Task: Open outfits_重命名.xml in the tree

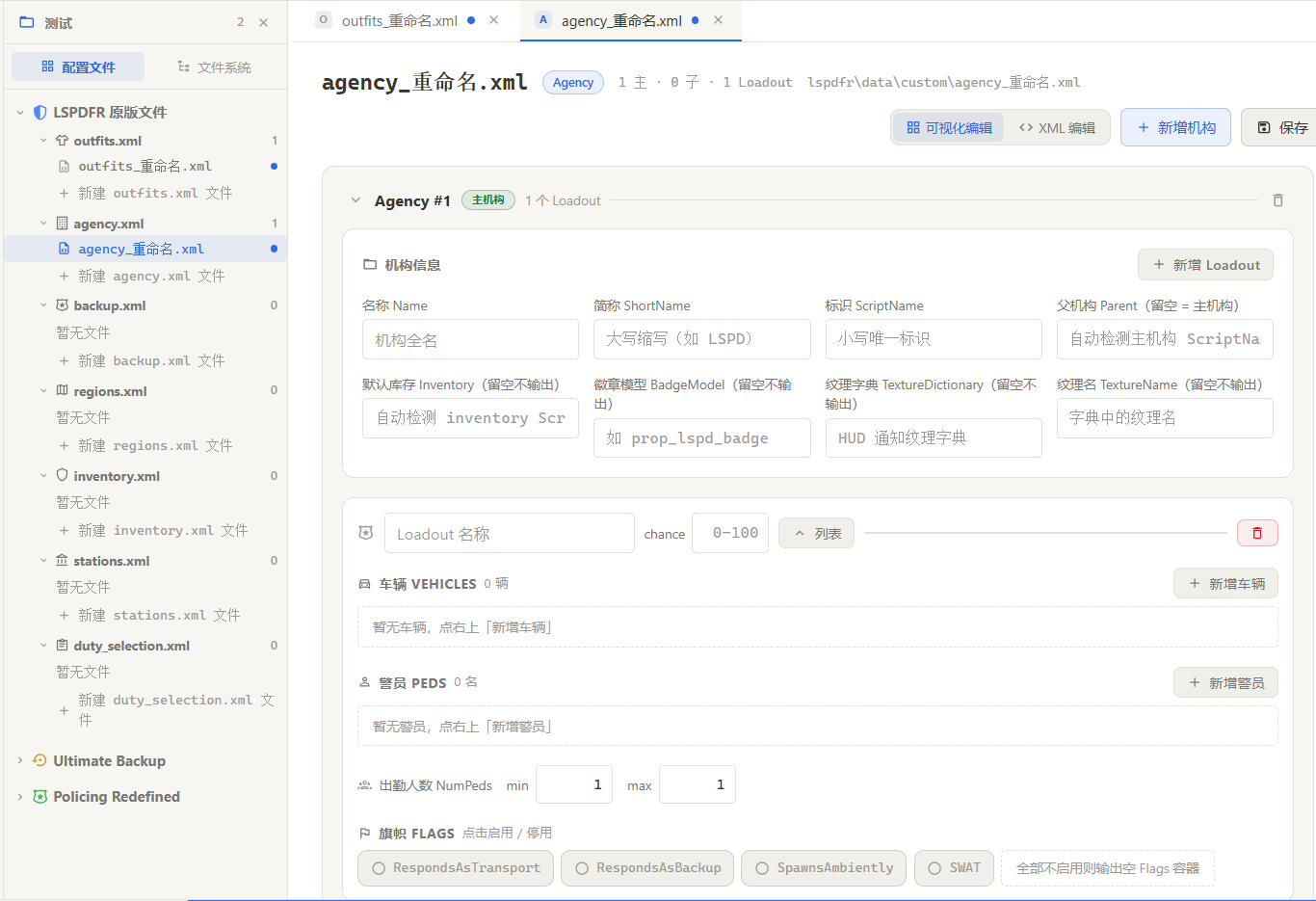Action: 145,166
